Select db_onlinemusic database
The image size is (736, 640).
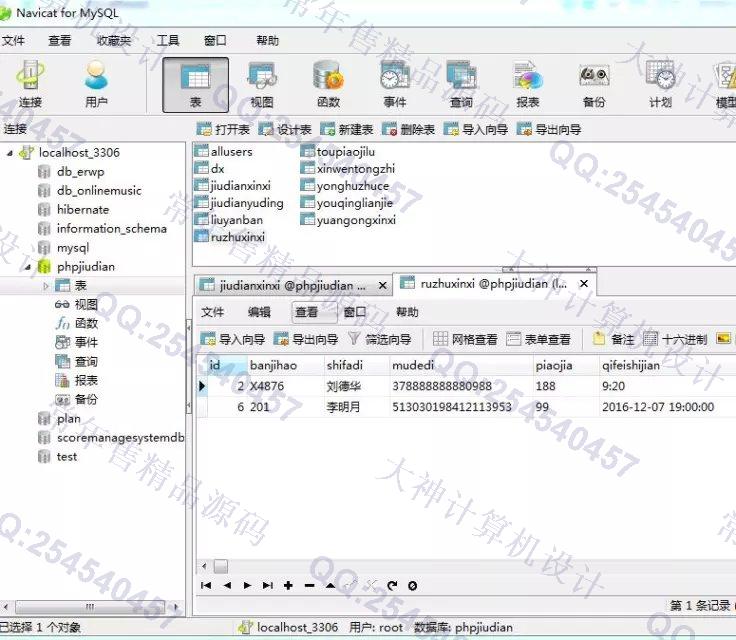[x=99, y=191]
